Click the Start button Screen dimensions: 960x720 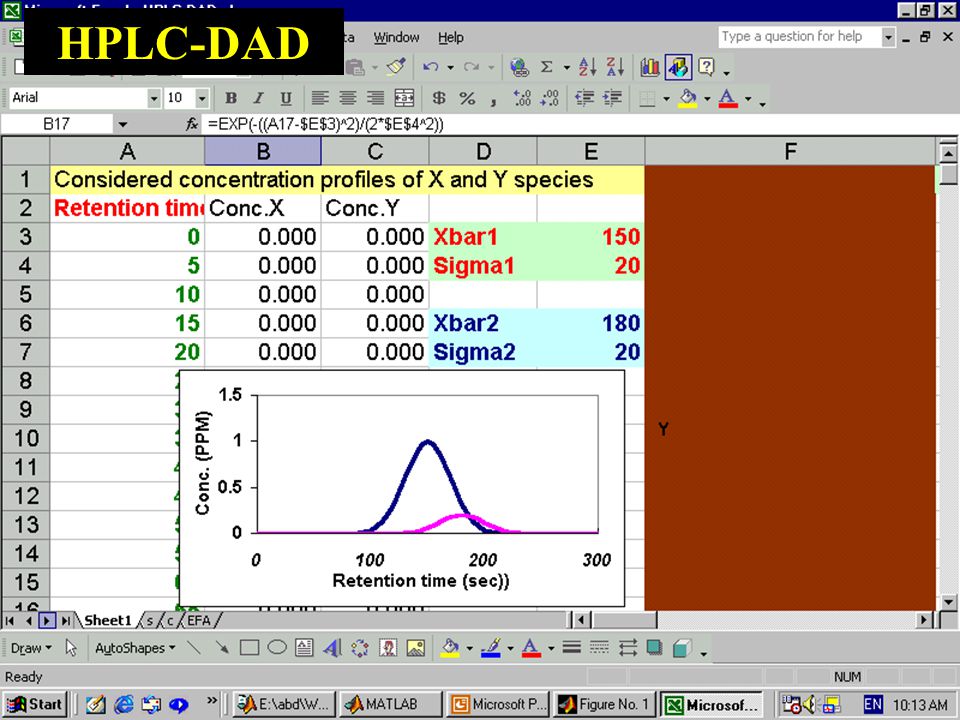[35, 705]
